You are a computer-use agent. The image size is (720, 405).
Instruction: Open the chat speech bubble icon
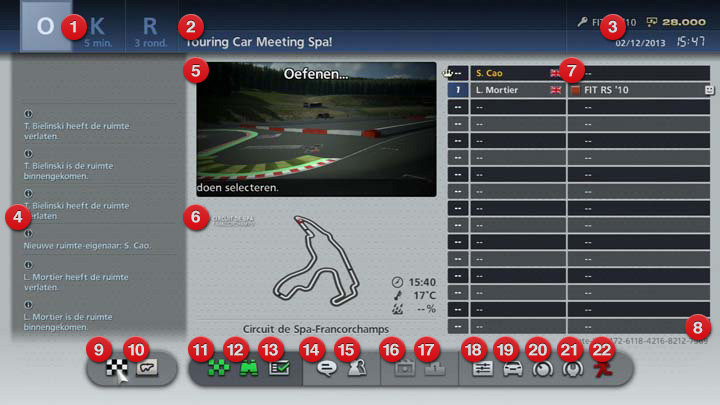325,367
